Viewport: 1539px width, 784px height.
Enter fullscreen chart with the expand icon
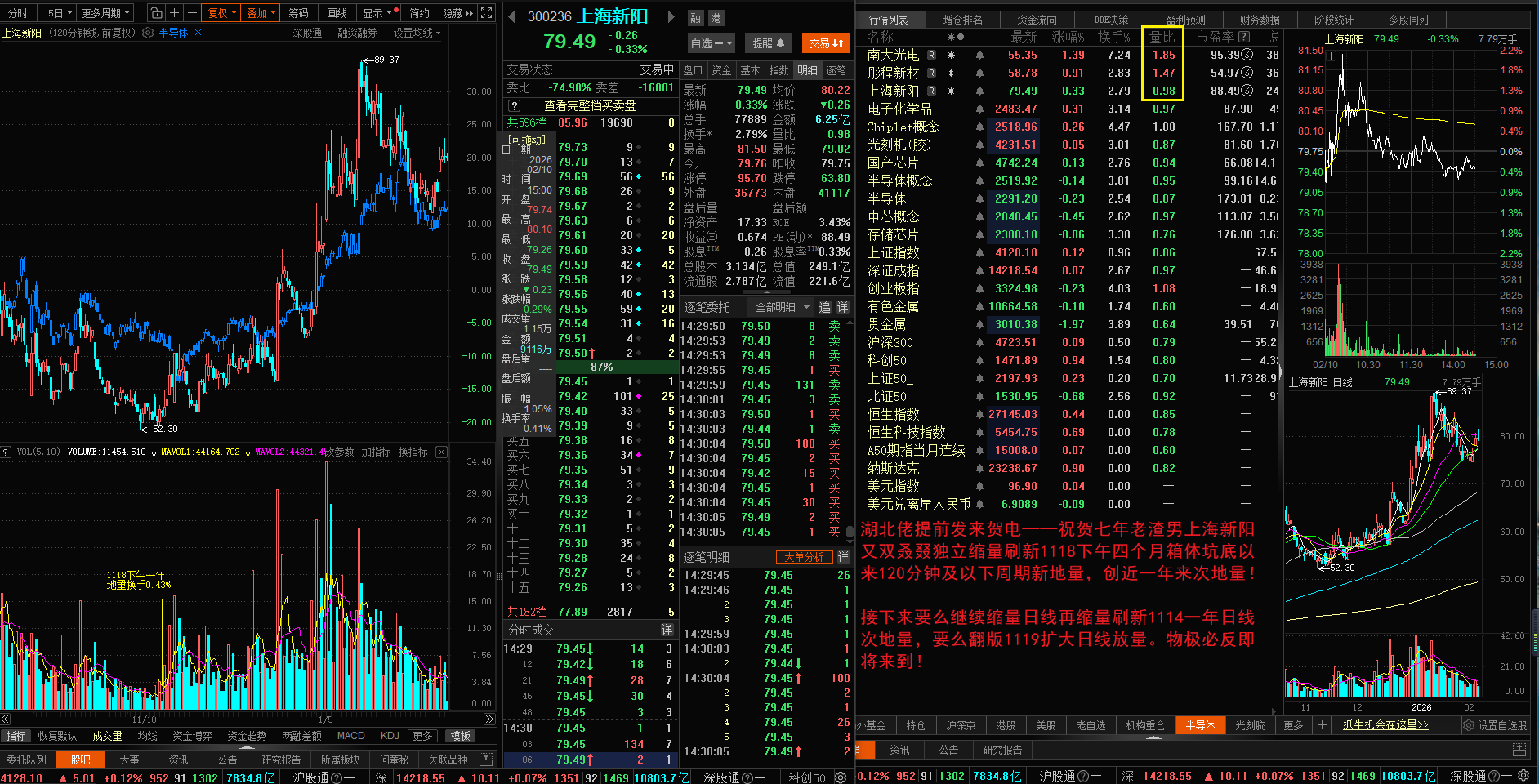tap(487, 12)
